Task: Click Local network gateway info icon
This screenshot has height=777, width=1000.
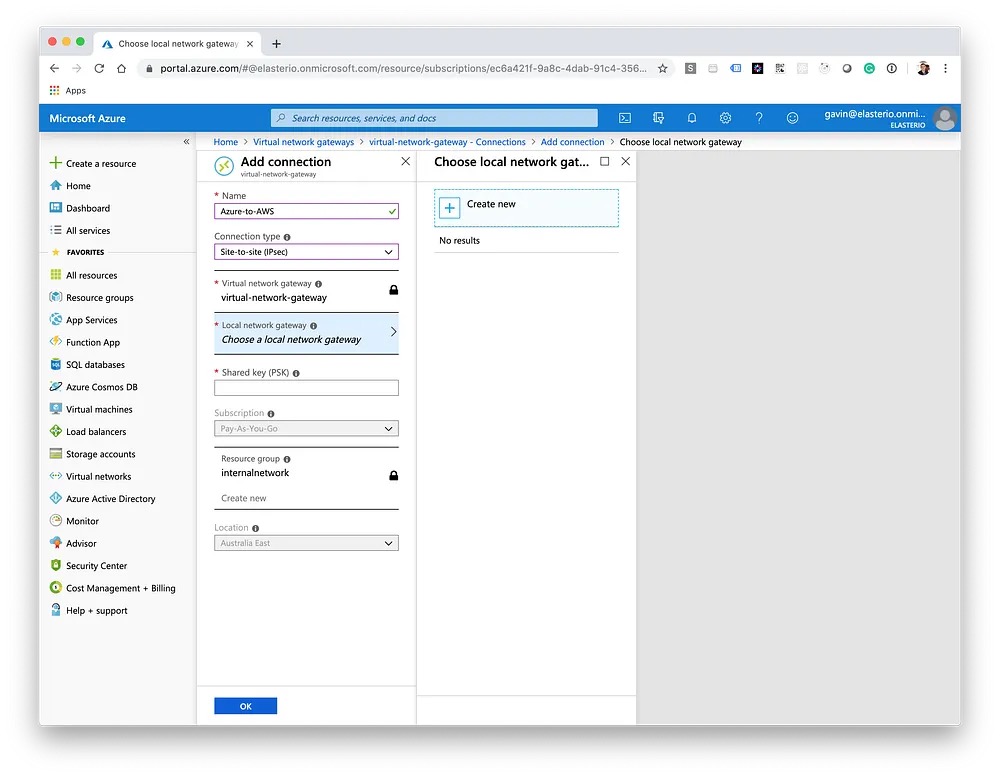Action: coord(313,326)
